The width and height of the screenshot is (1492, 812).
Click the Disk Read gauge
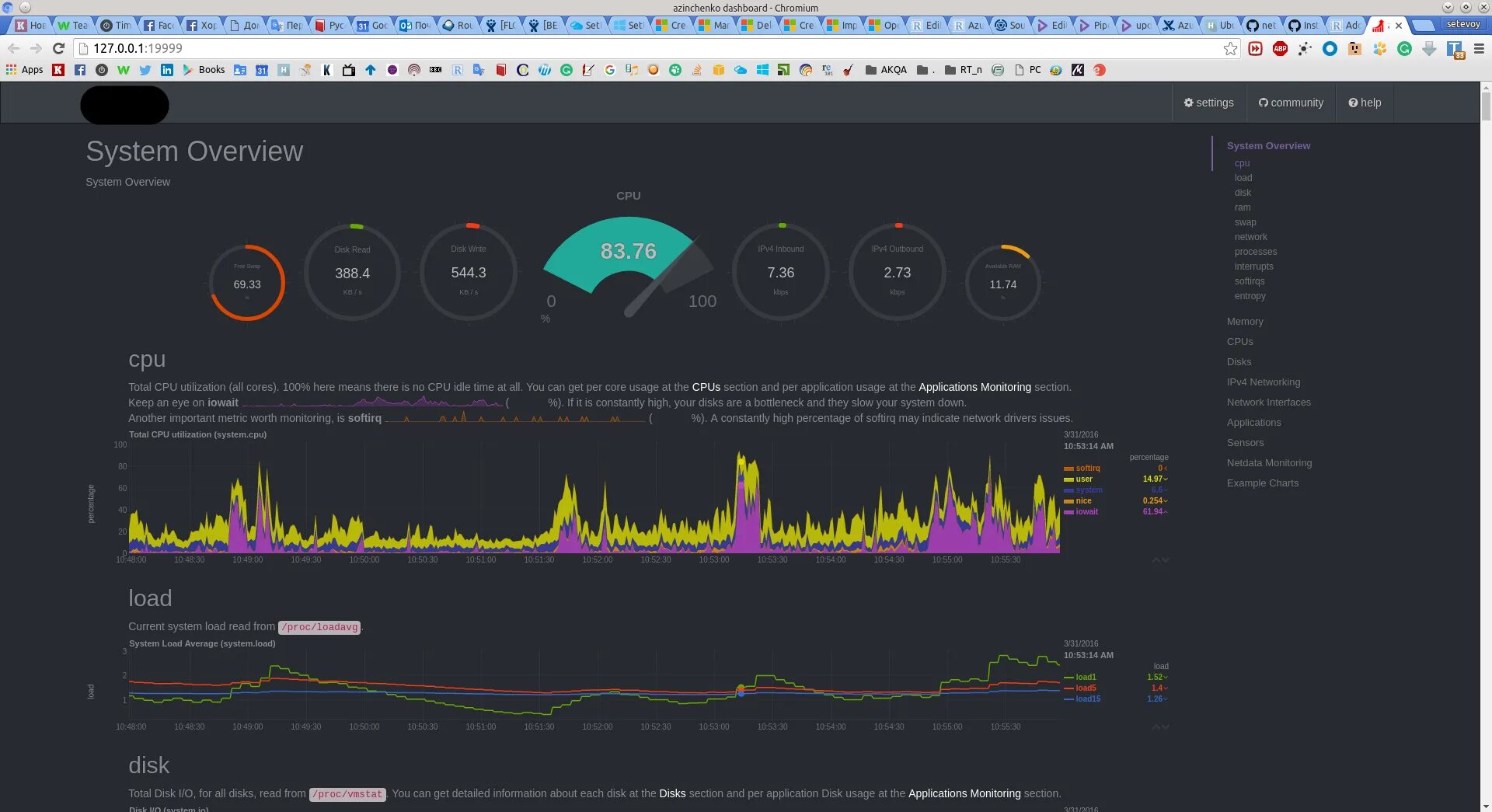(x=352, y=272)
